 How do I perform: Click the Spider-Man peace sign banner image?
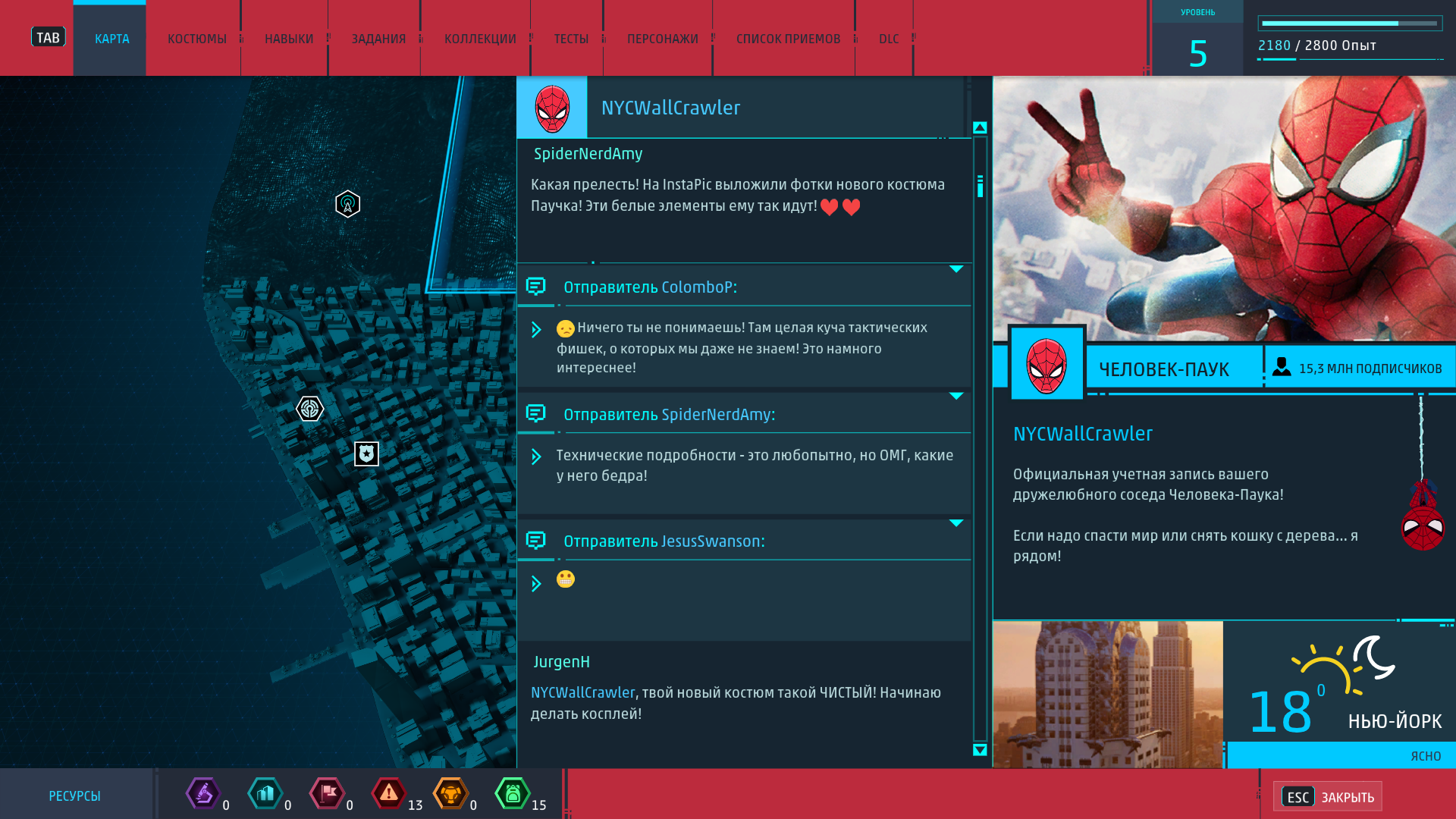[1224, 209]
